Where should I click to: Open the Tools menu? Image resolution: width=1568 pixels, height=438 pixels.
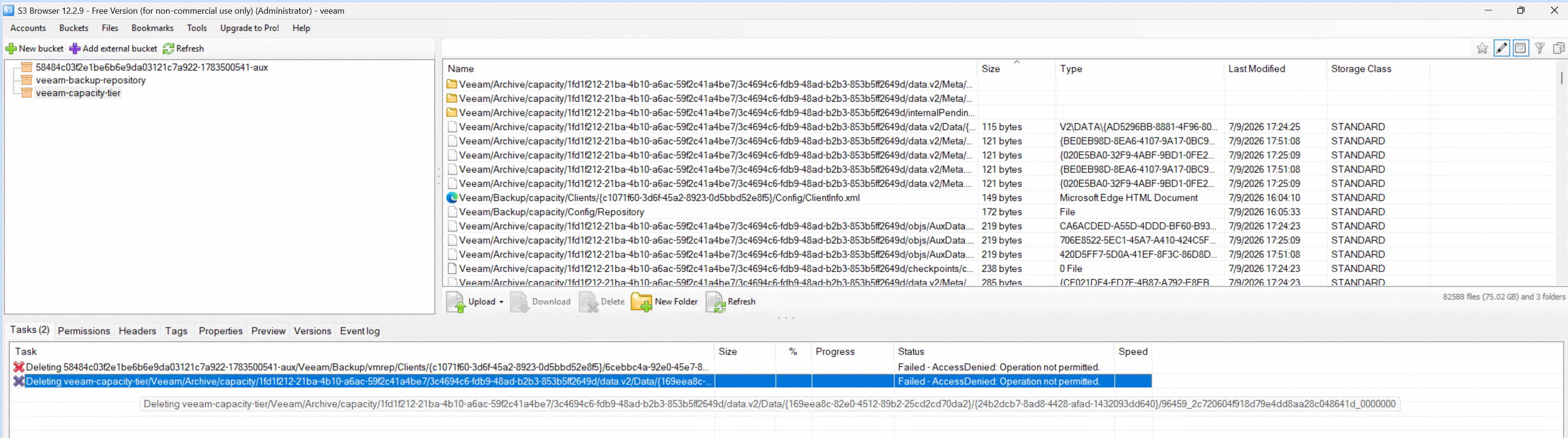click(x=197, y=28)
